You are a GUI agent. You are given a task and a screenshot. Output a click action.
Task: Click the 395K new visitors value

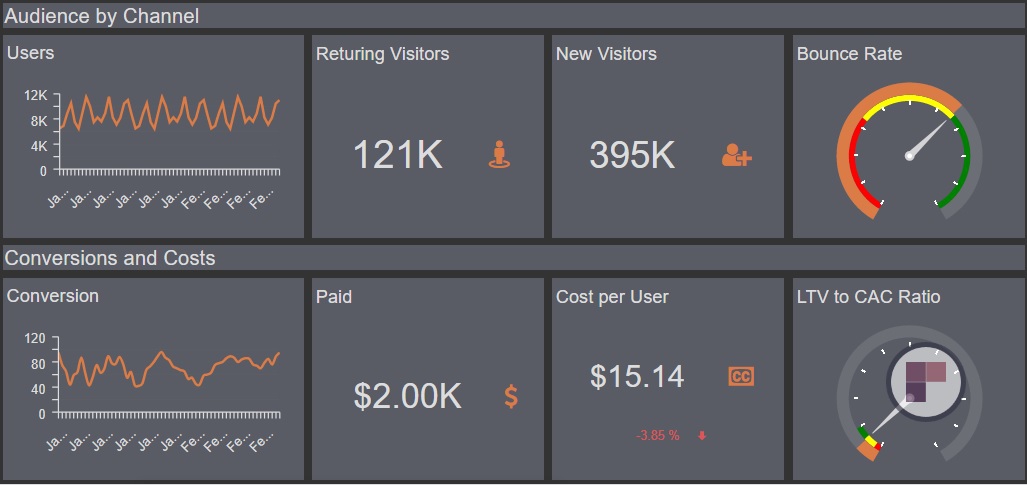click(x=632, y=155)
